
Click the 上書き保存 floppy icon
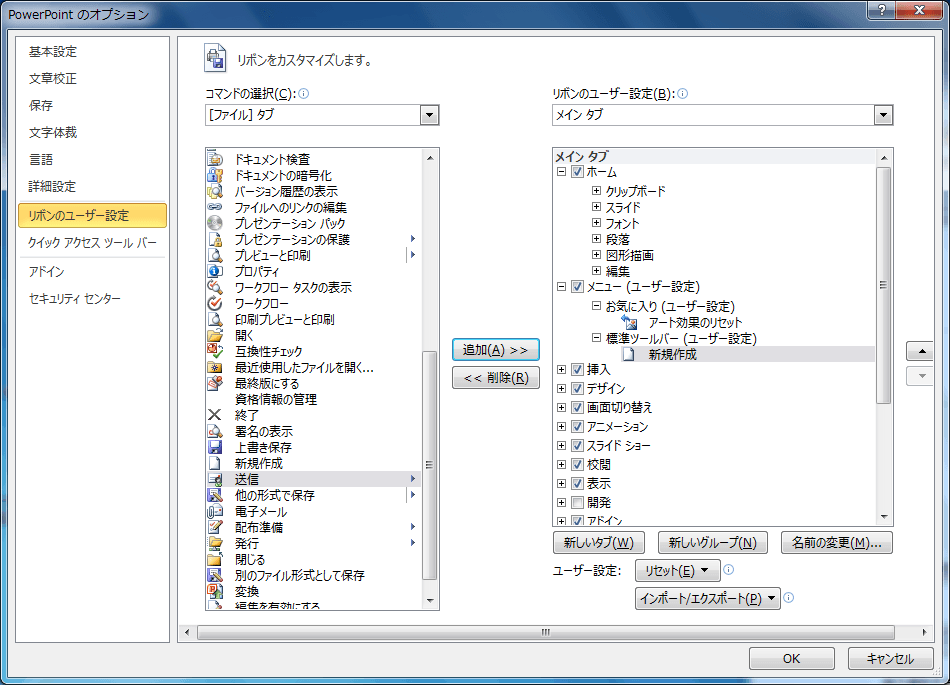215,448
